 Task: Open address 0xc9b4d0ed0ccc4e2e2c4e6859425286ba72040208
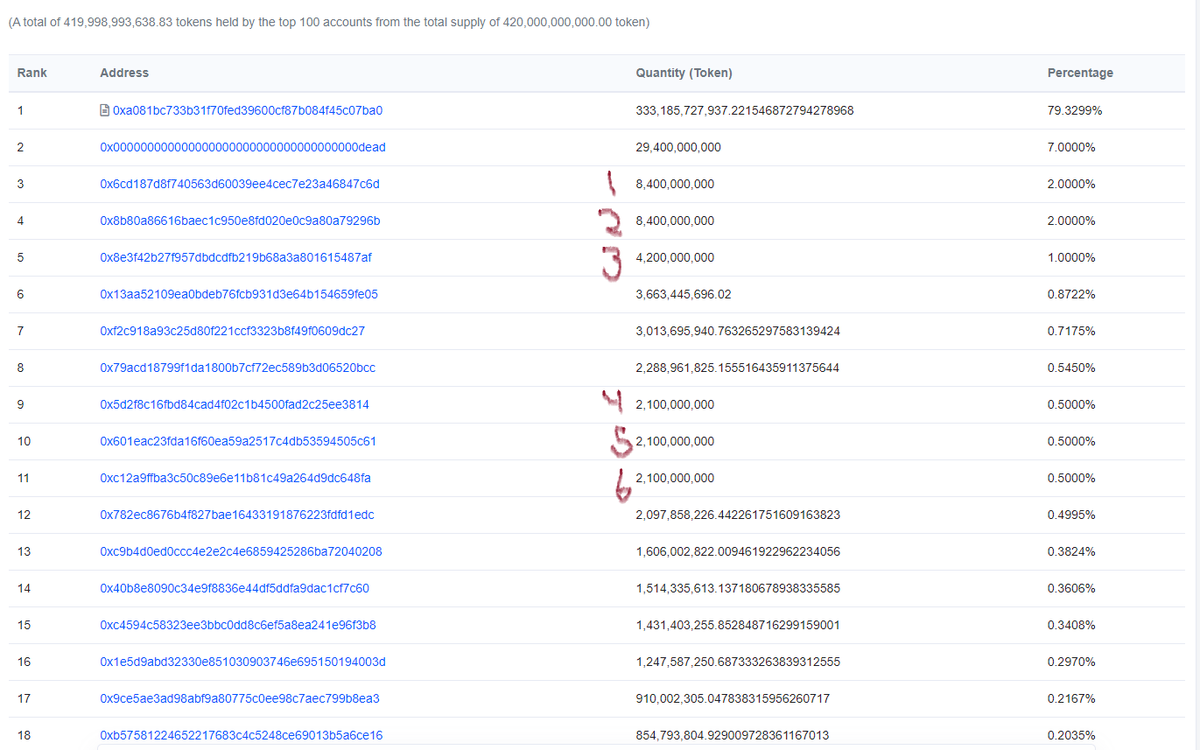click(241, 551)
